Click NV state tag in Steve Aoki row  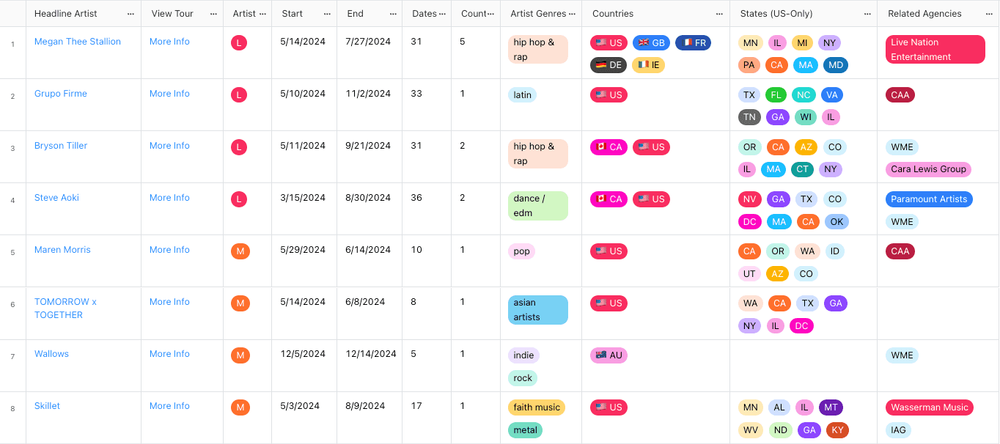[750, 199]
